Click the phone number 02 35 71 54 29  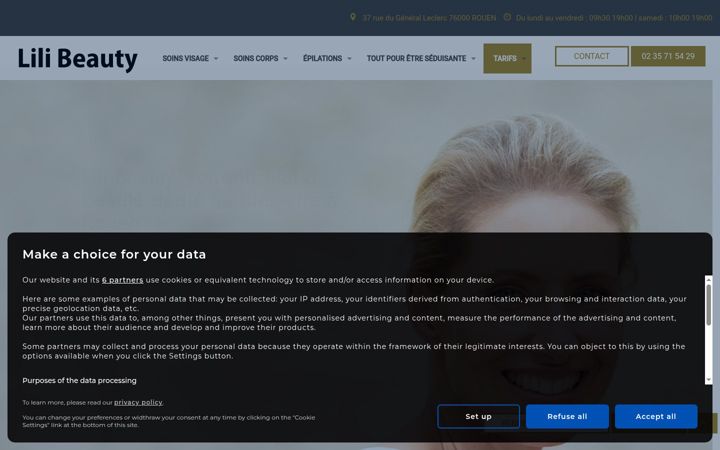click(x=668, y=56)
